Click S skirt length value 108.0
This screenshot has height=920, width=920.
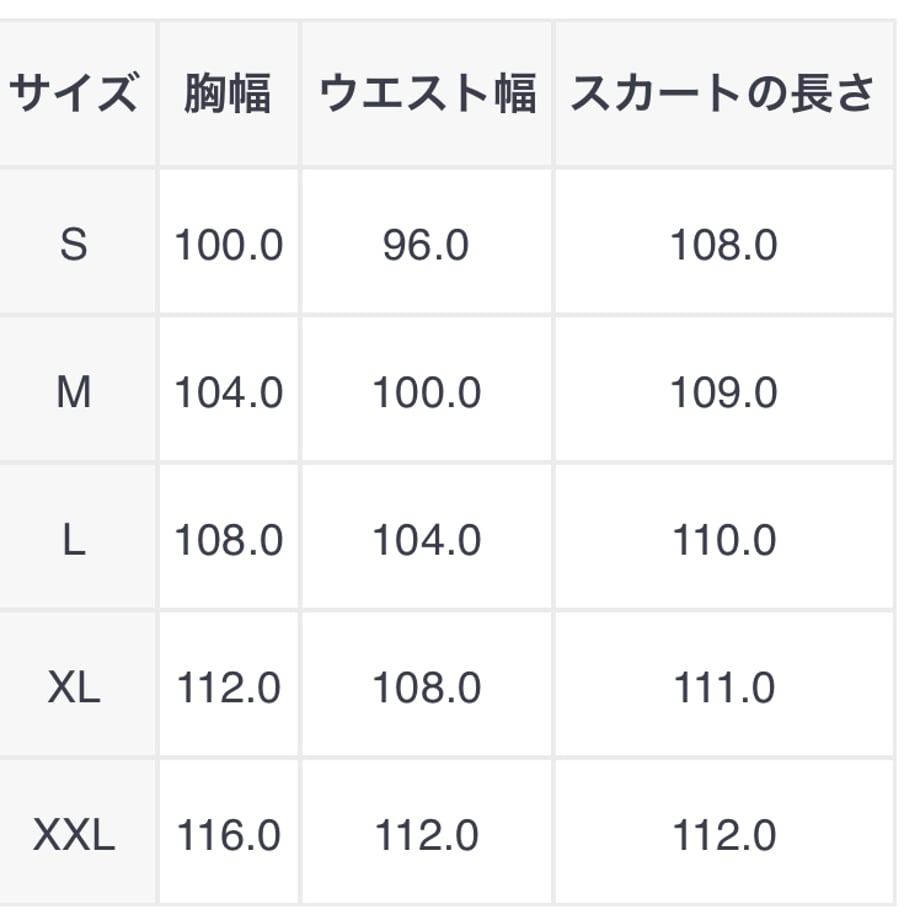(x=724, y=245)
